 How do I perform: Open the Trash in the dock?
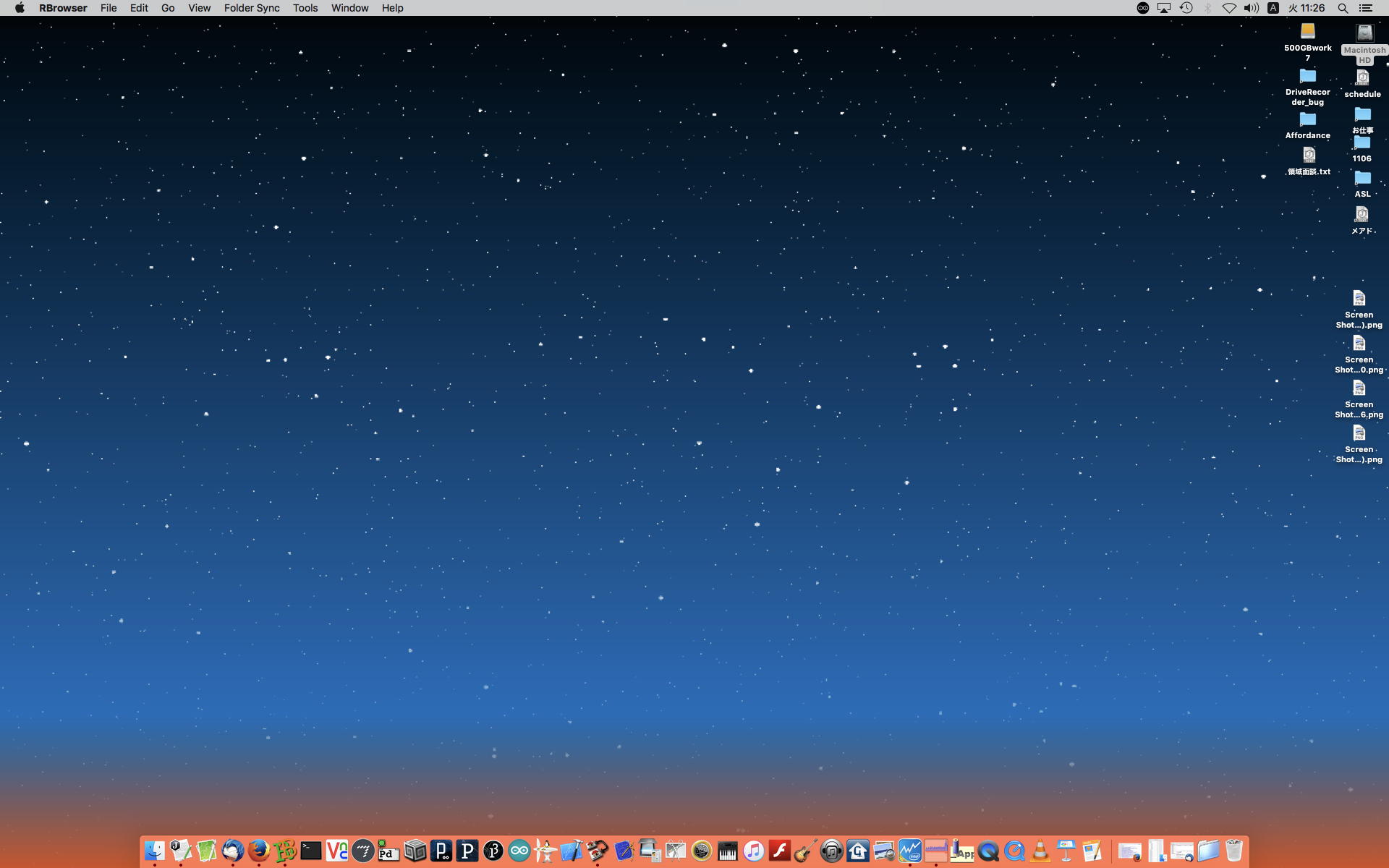pos(1234,851)
